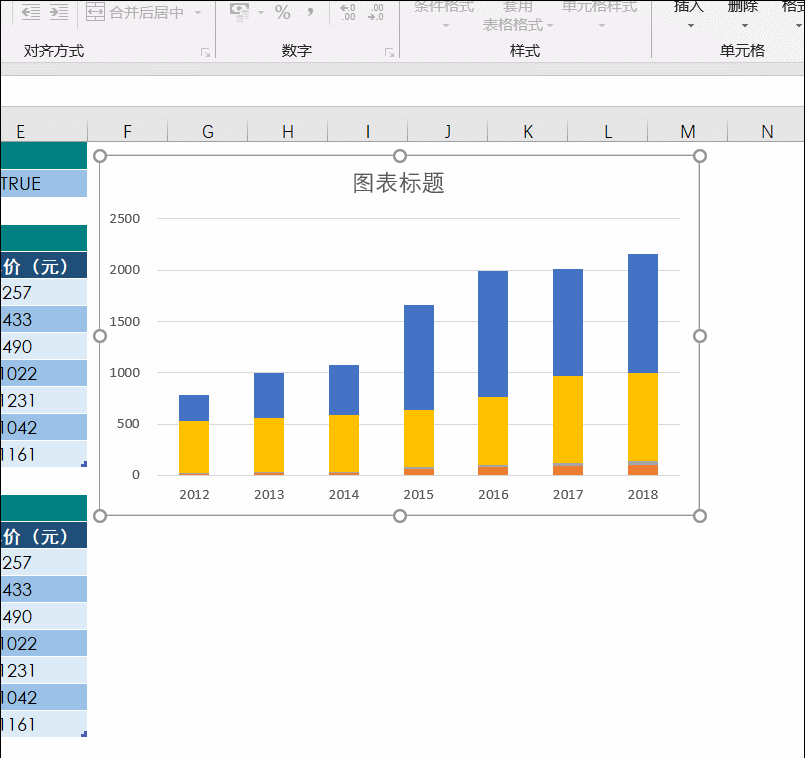Click the increase decimal places icon
Screen dimensions: 805x758
348,12
